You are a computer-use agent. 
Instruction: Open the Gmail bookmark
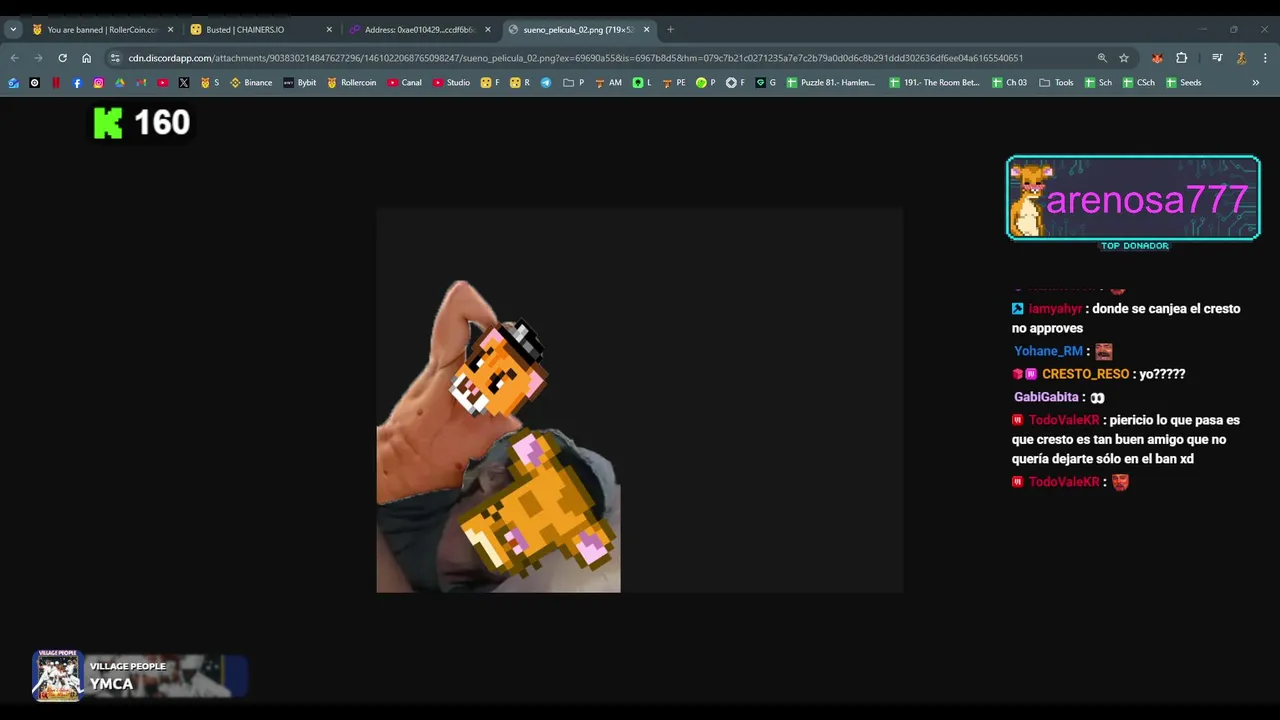141,83
